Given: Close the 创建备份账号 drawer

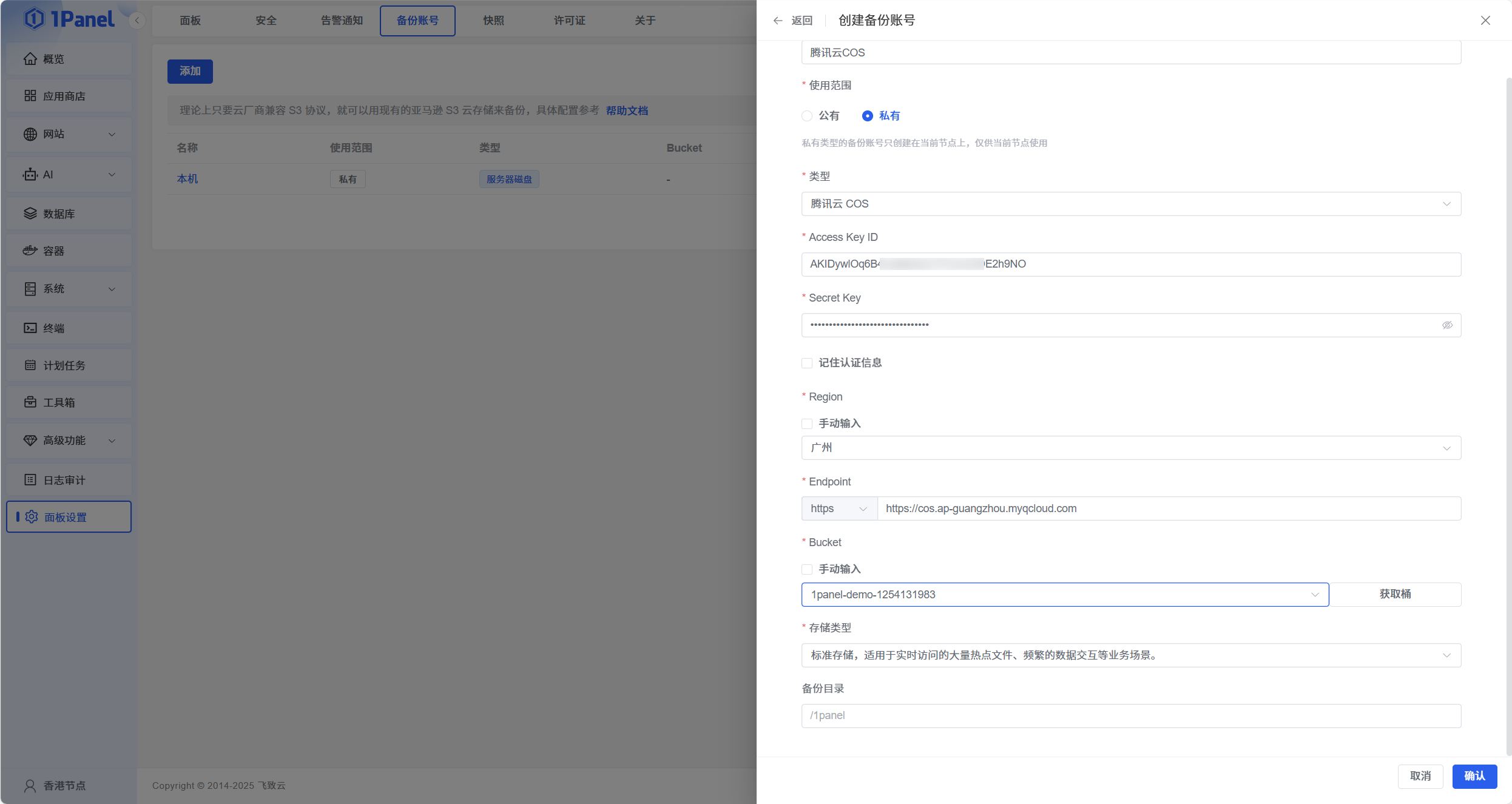Looking at the screenshot, I should pyautogui.click(x=1485, y=21).
